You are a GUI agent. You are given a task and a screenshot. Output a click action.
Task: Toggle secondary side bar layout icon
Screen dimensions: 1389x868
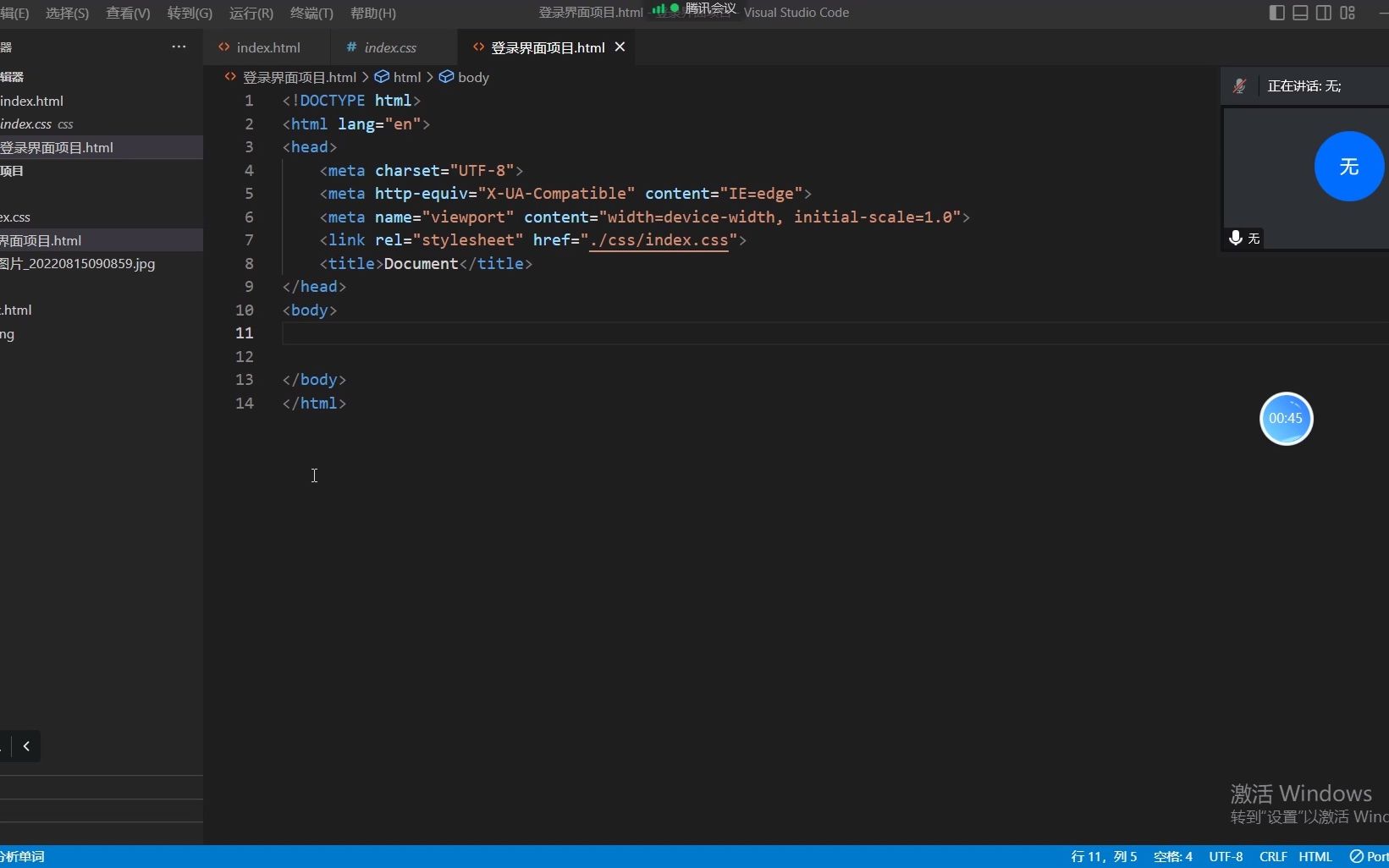click(x=1324, y=13)
